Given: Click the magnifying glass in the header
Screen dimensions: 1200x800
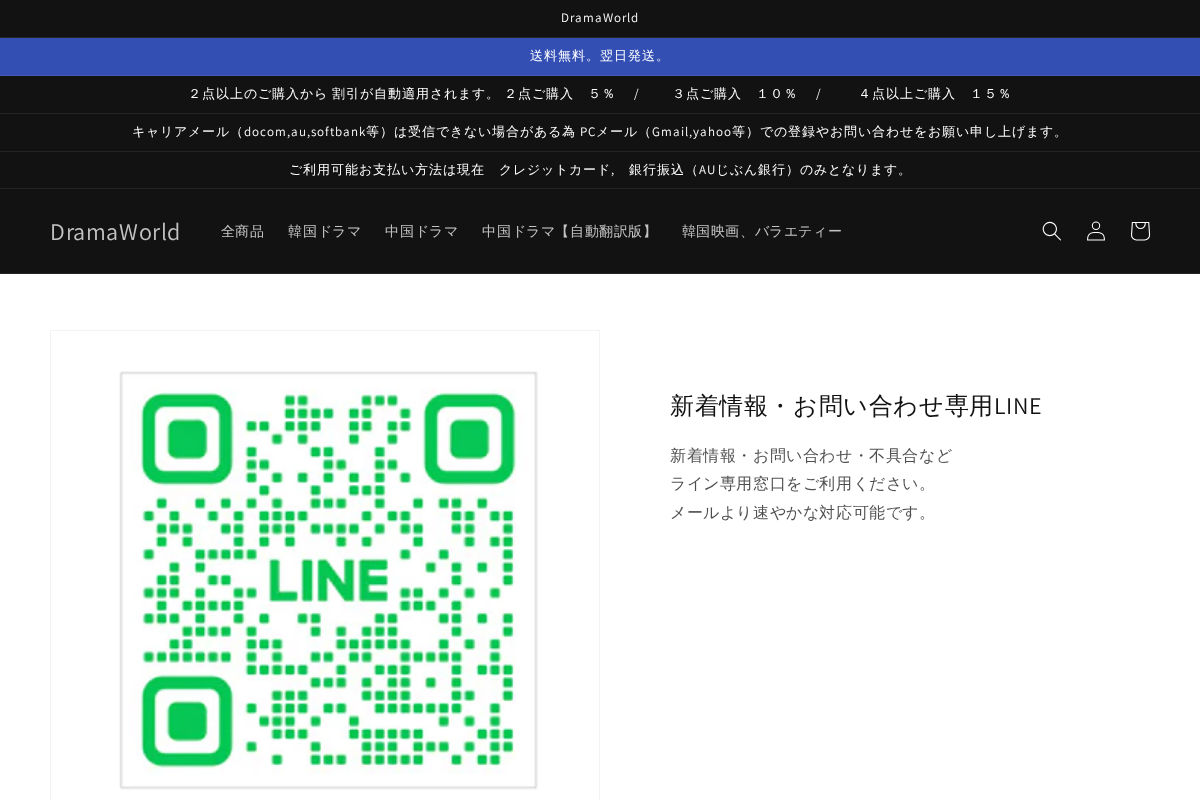Looking at the screenshot, I should click(1051, 231).
